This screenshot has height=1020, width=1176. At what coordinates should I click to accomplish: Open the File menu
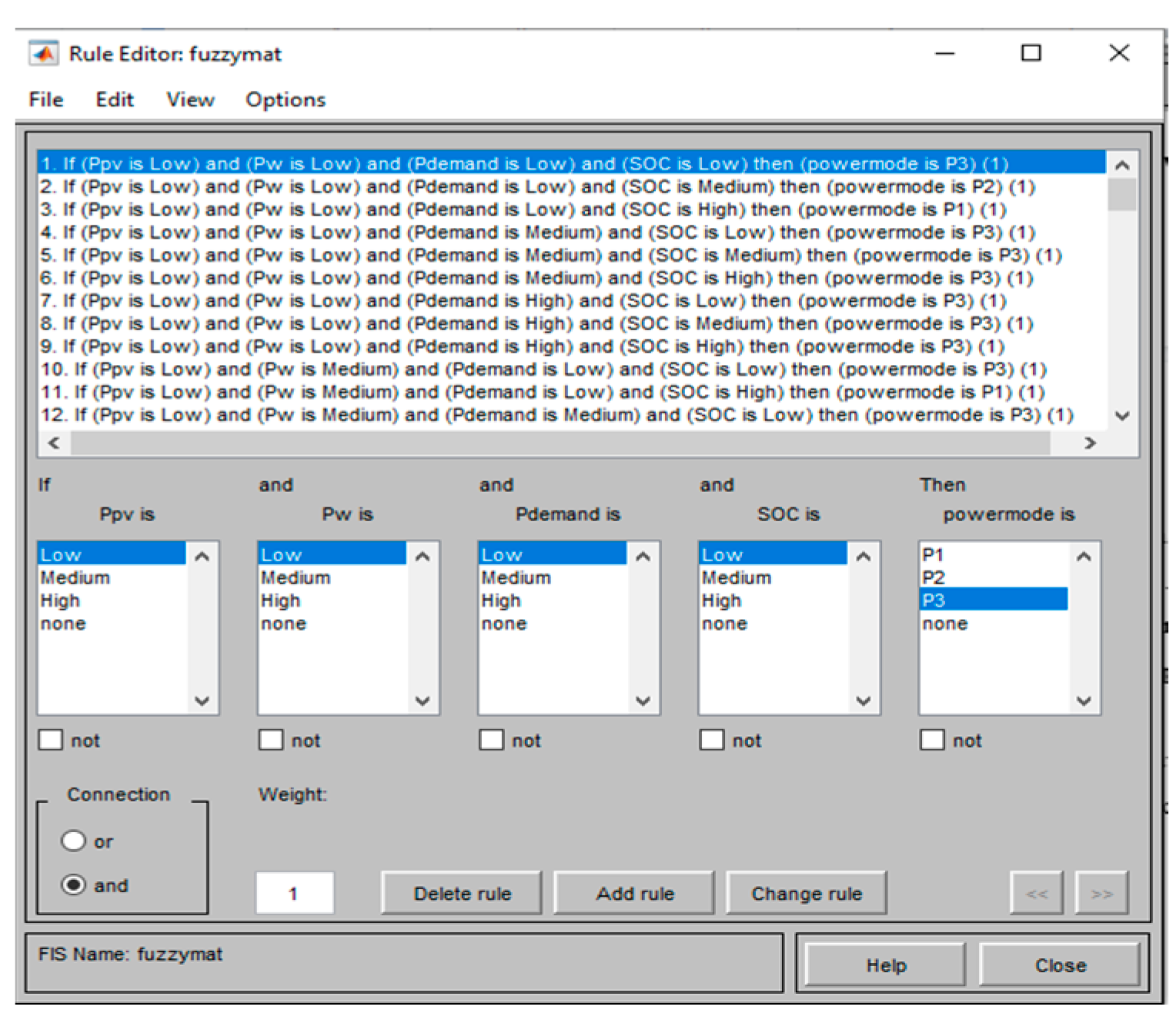pyautogui.click(x=45, y=99)
